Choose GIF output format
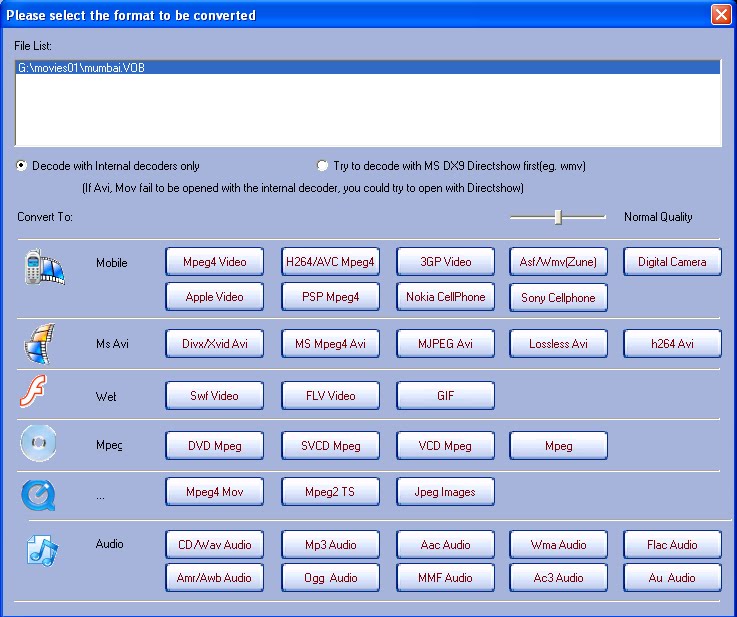This screenshot has height=617, width=737. pos(446,396)
